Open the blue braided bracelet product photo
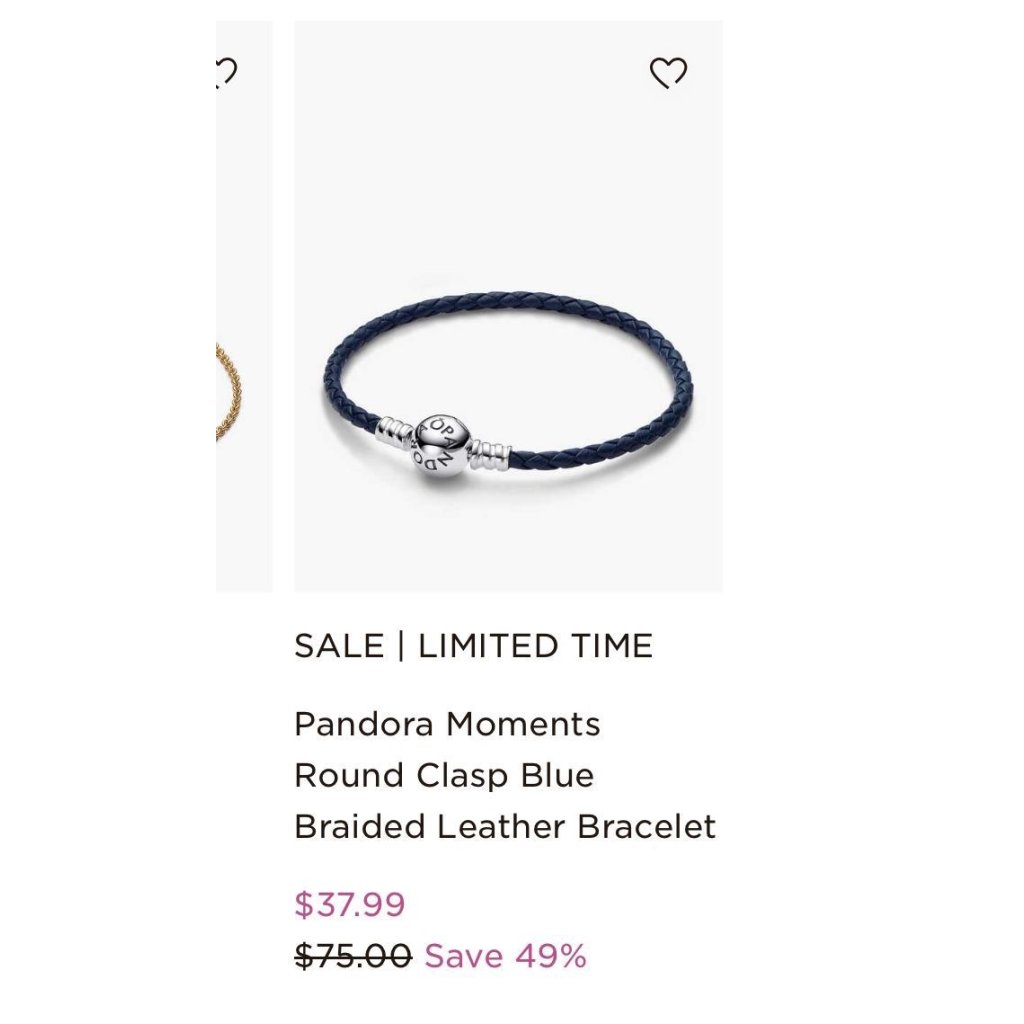 point(508,306)
